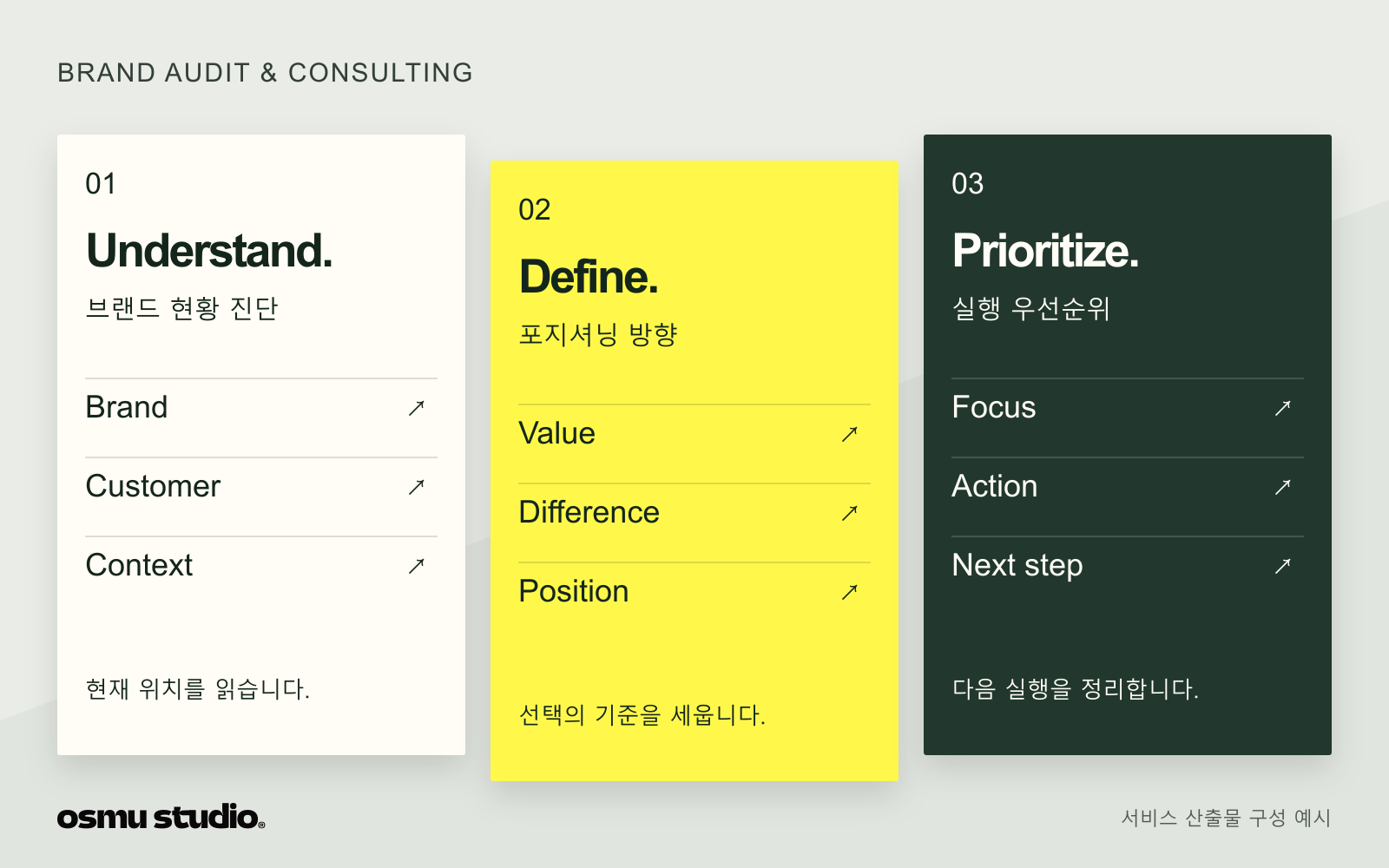Click the arrow icon next to Brand
This screenshot has height=868, width=1389.
(417, 408)
